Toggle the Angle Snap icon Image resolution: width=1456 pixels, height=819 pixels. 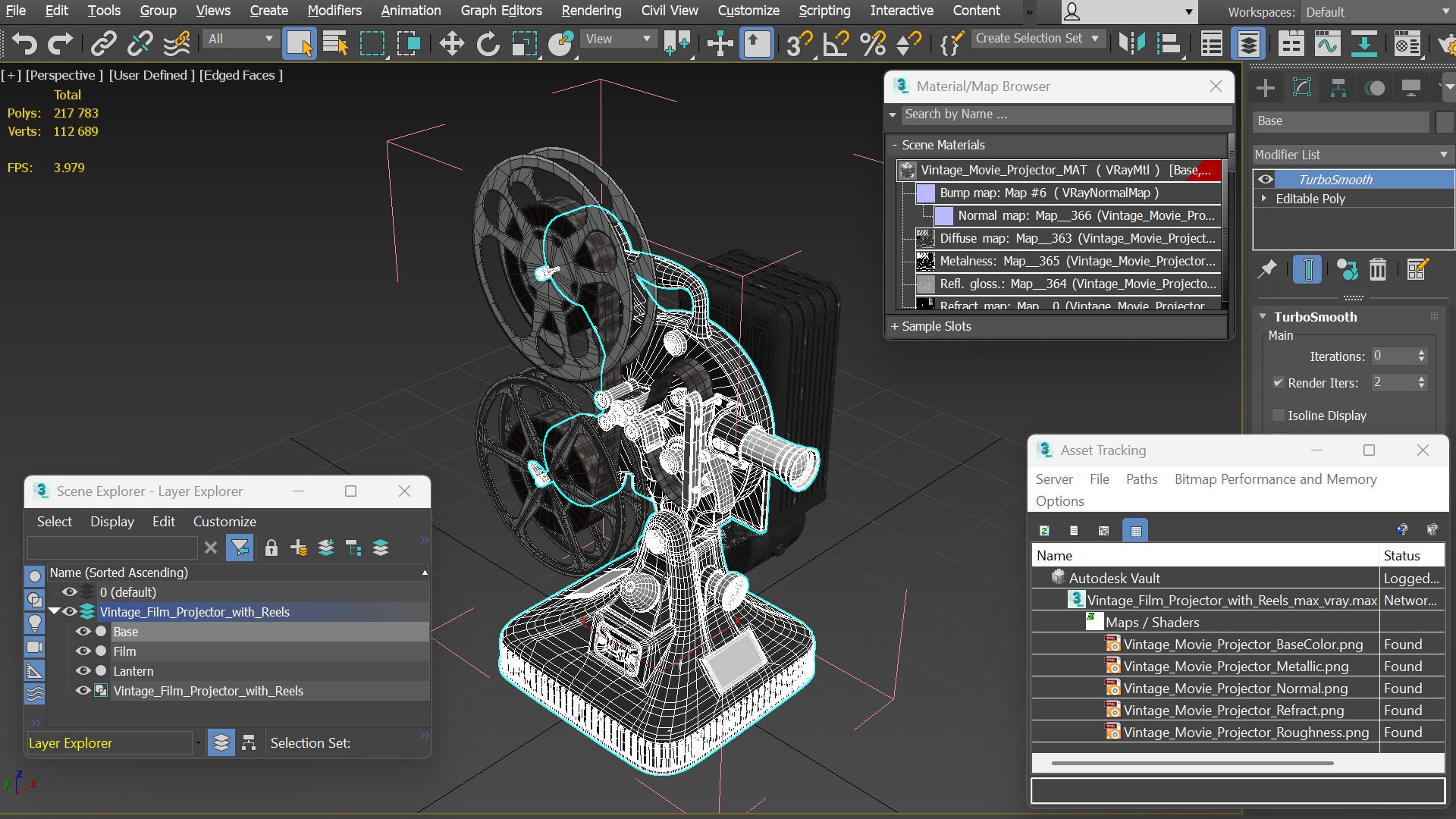pyautogui.click(x=836, y=43)
